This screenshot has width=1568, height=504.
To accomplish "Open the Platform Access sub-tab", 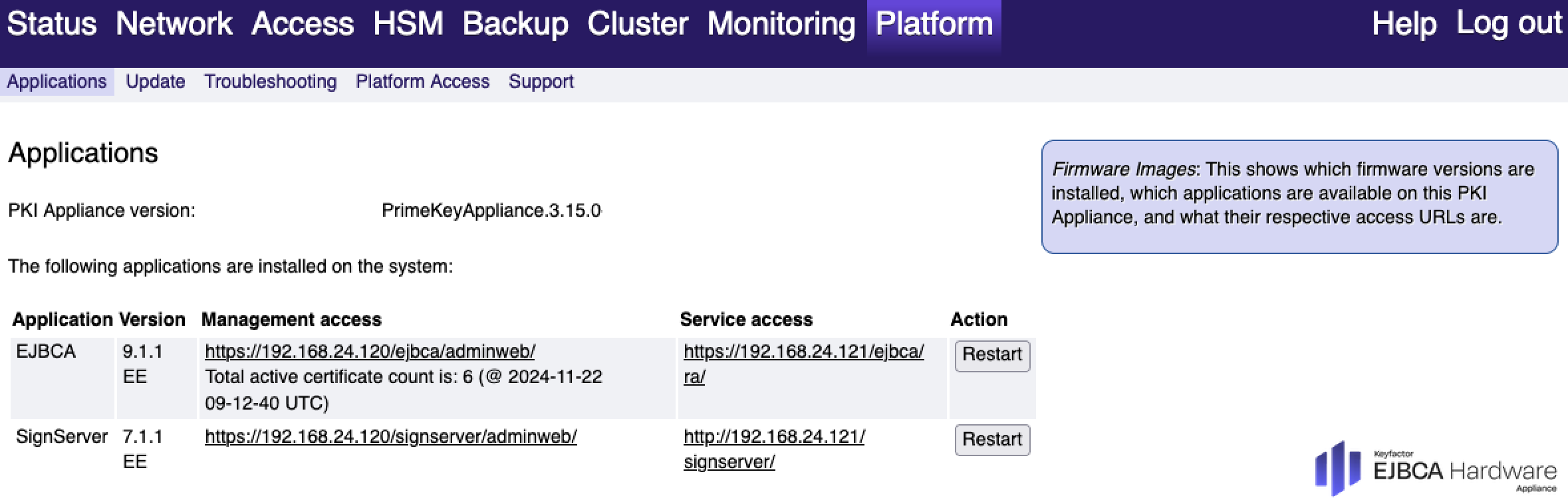I will pyautogui.click(x=422, y=82).
